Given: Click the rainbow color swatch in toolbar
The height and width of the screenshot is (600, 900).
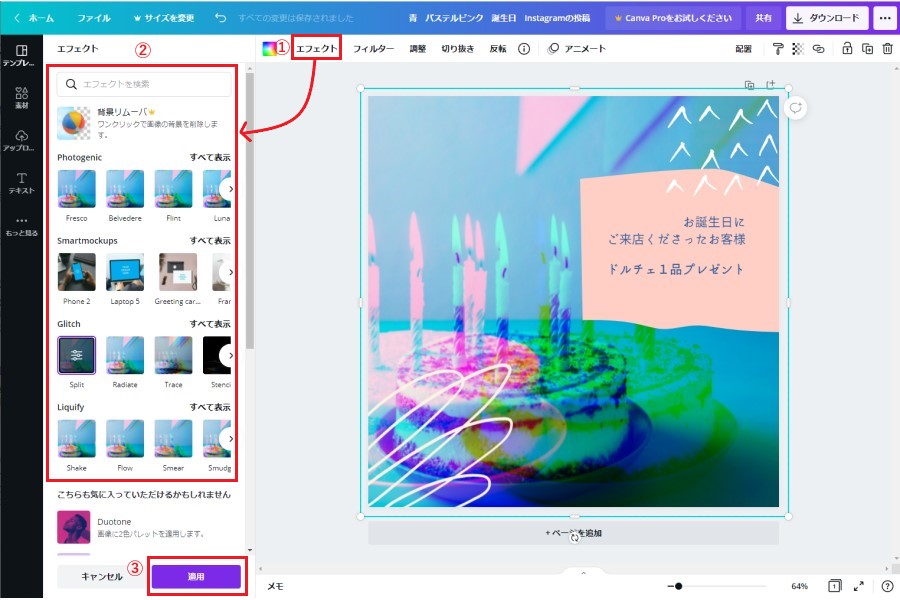Looking at the screenshot, I should pos(270,48).
